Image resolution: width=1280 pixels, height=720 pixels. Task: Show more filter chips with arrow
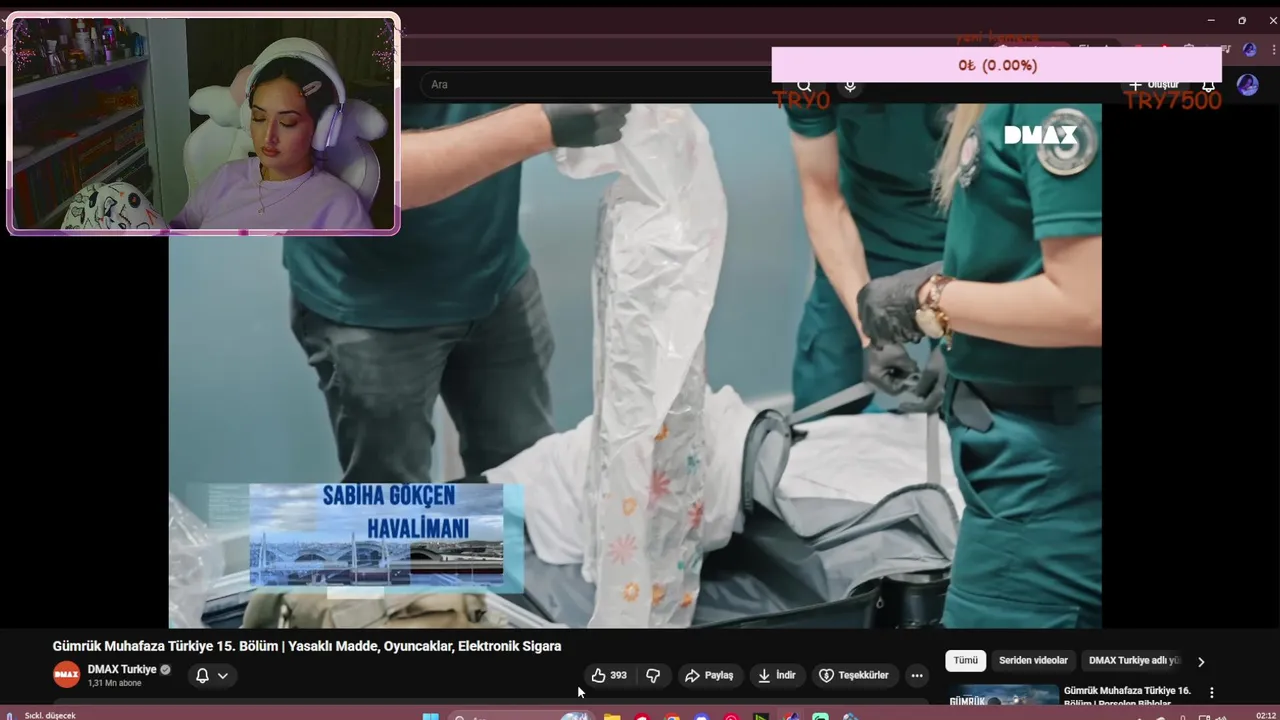pos(1201,661)
